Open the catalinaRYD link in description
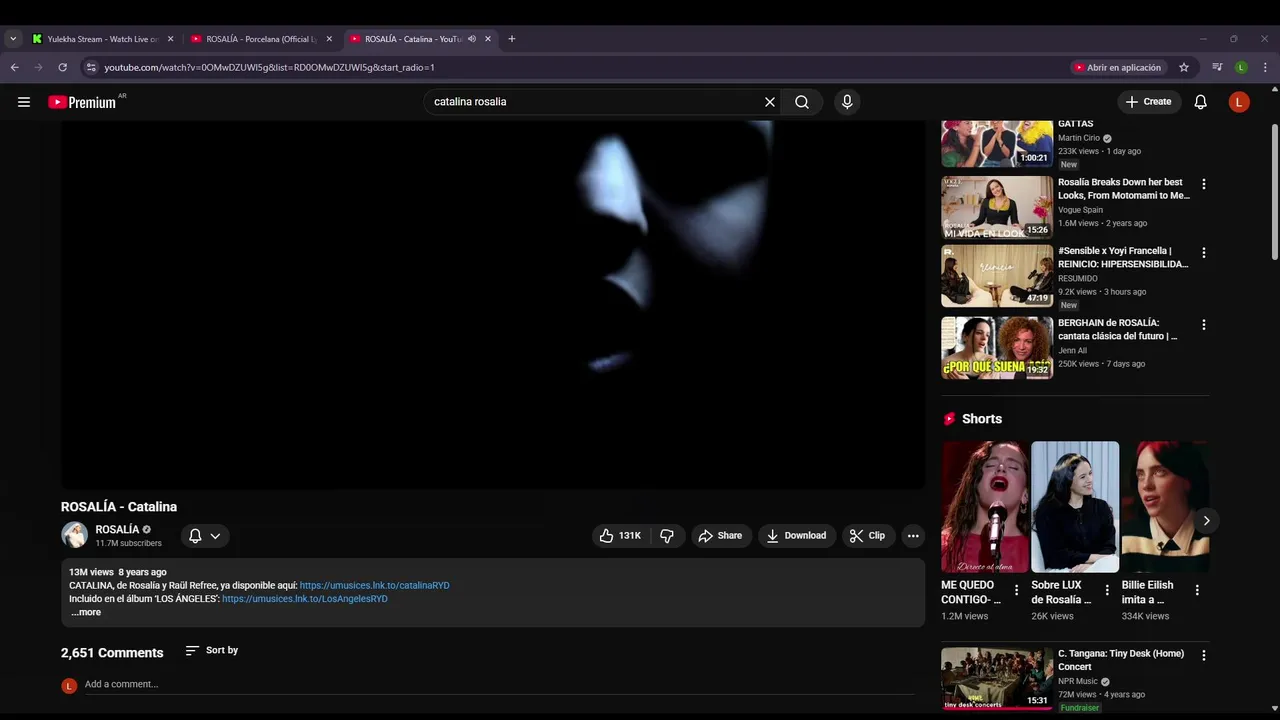This screenshot has height=720, width=1280. coord(375,586)
